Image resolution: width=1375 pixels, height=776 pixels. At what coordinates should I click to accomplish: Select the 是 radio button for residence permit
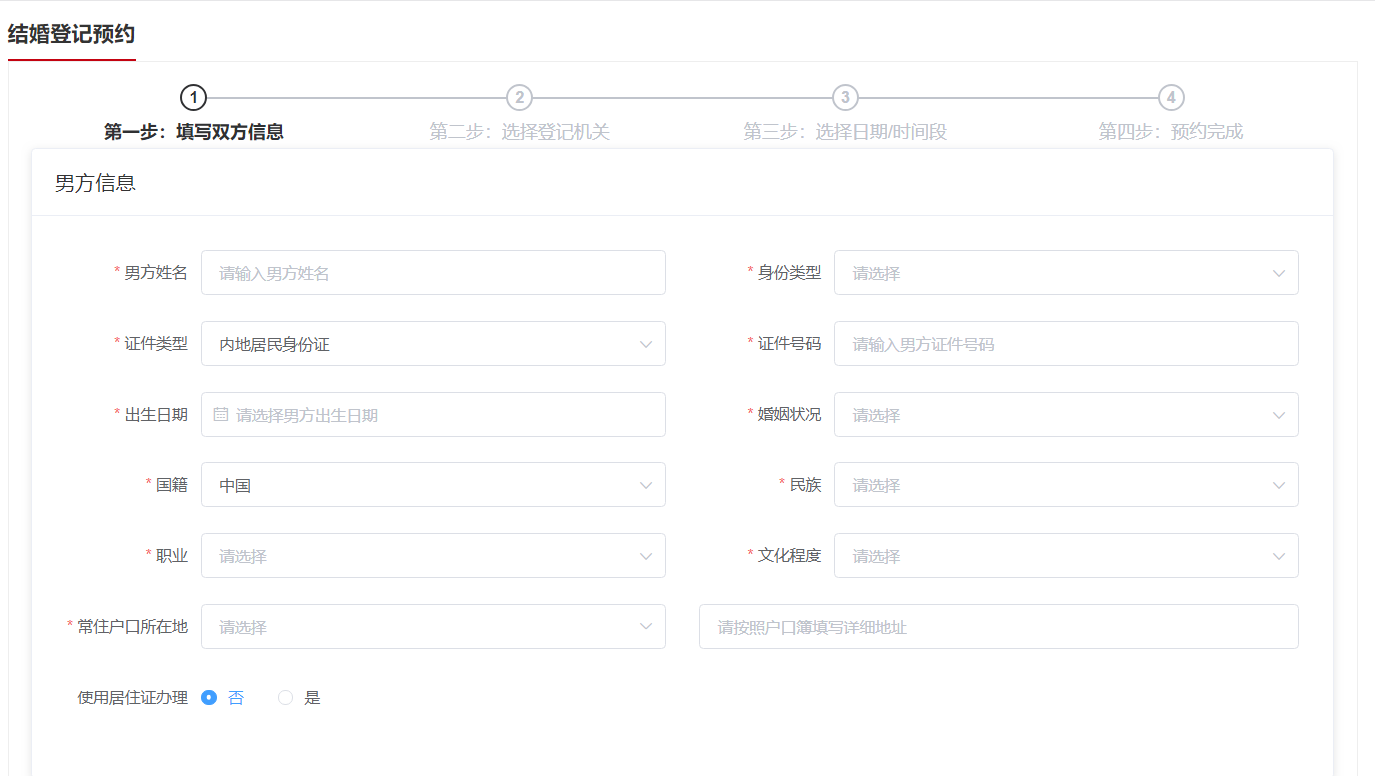pos(286,698)
